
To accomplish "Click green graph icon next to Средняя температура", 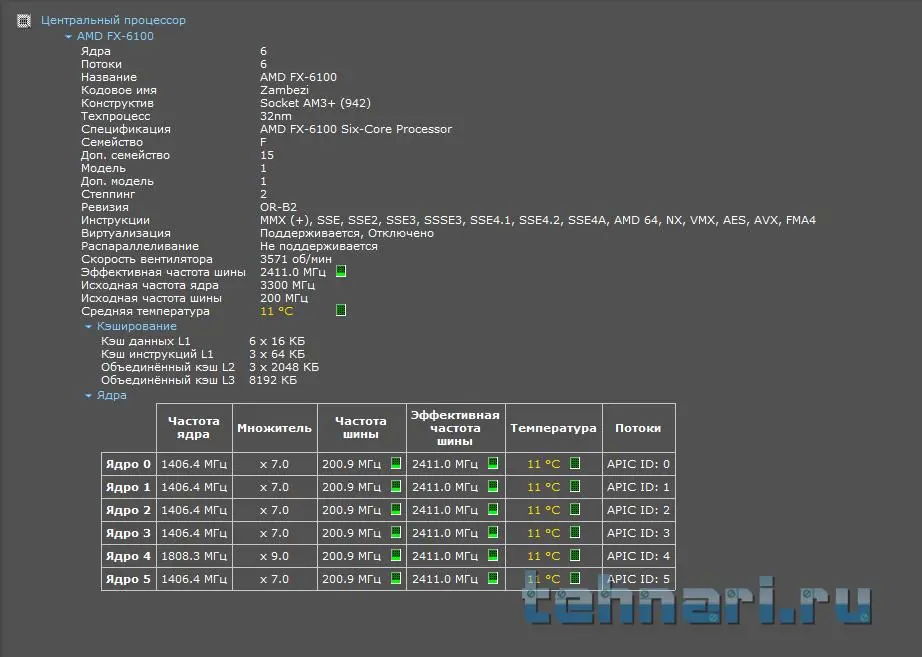I will click(x=341, y=311).
